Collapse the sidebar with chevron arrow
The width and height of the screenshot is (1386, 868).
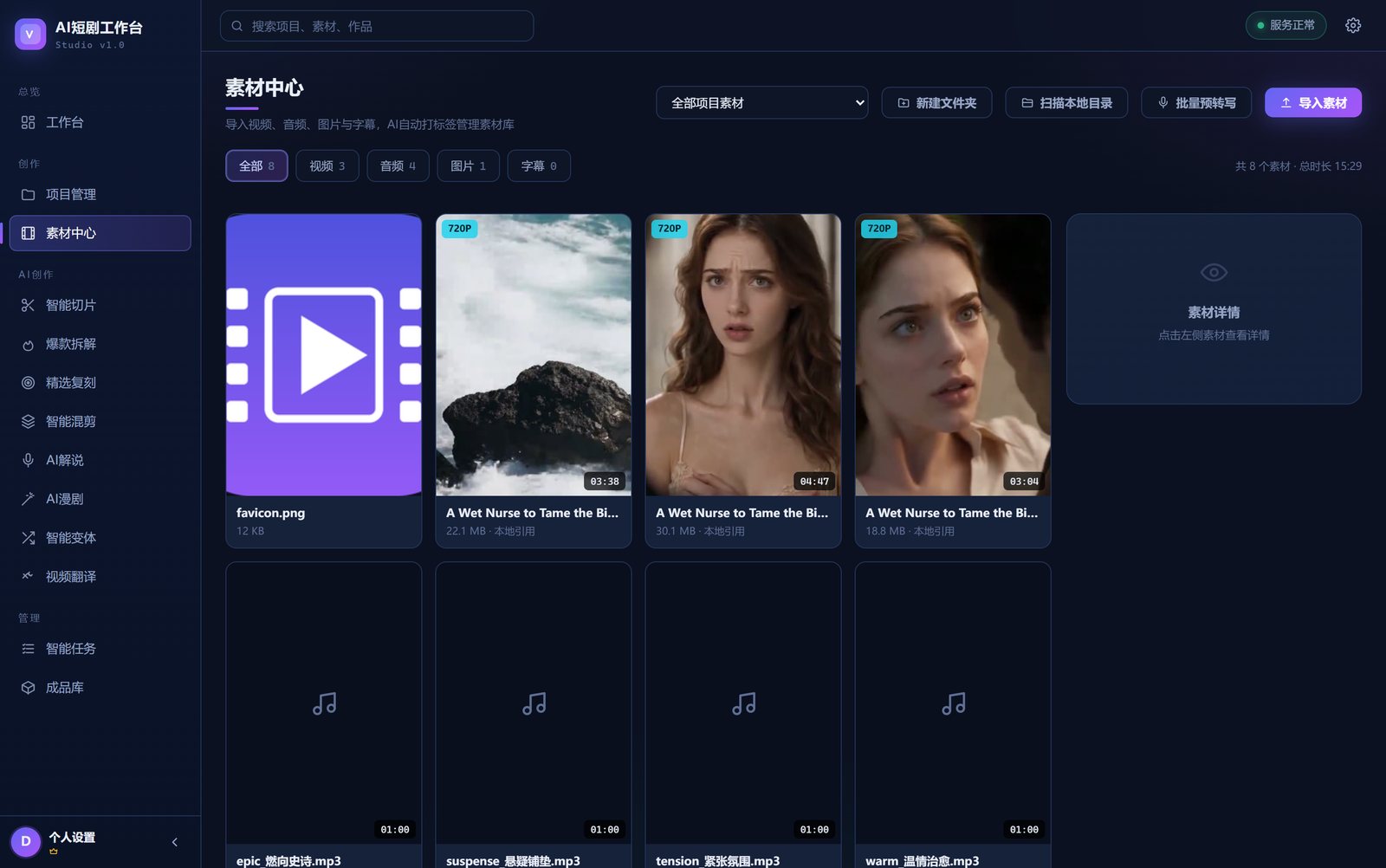175,842
